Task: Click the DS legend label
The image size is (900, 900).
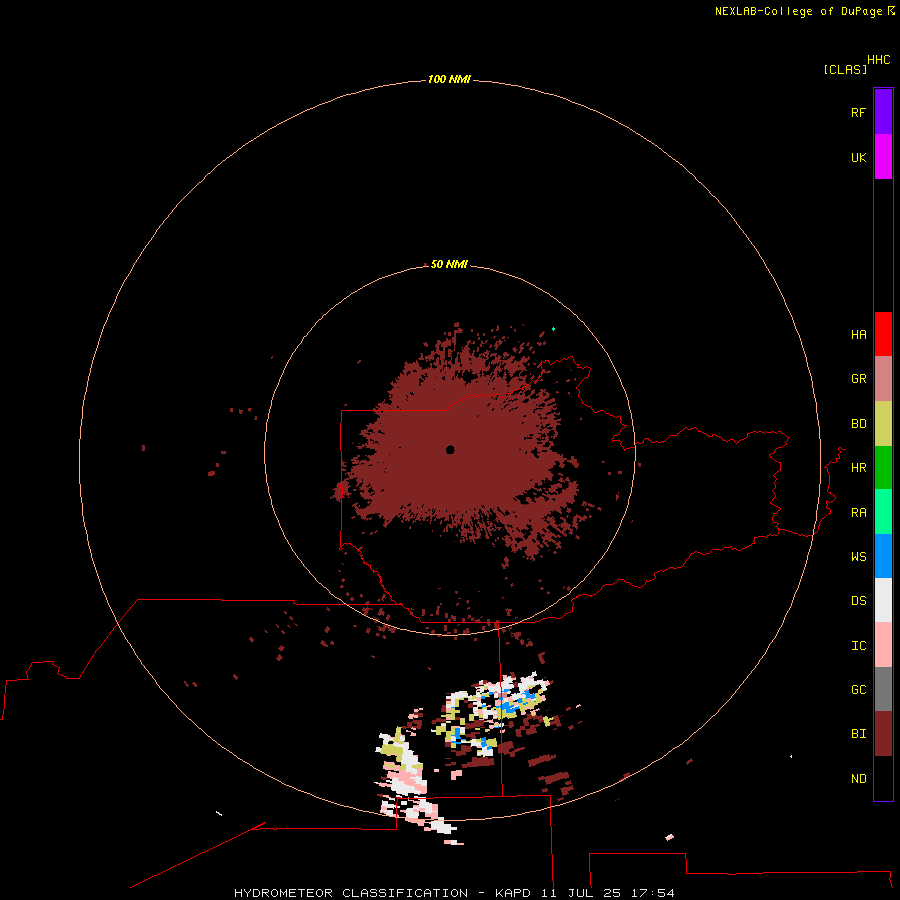Action: (x=859, y=601)
